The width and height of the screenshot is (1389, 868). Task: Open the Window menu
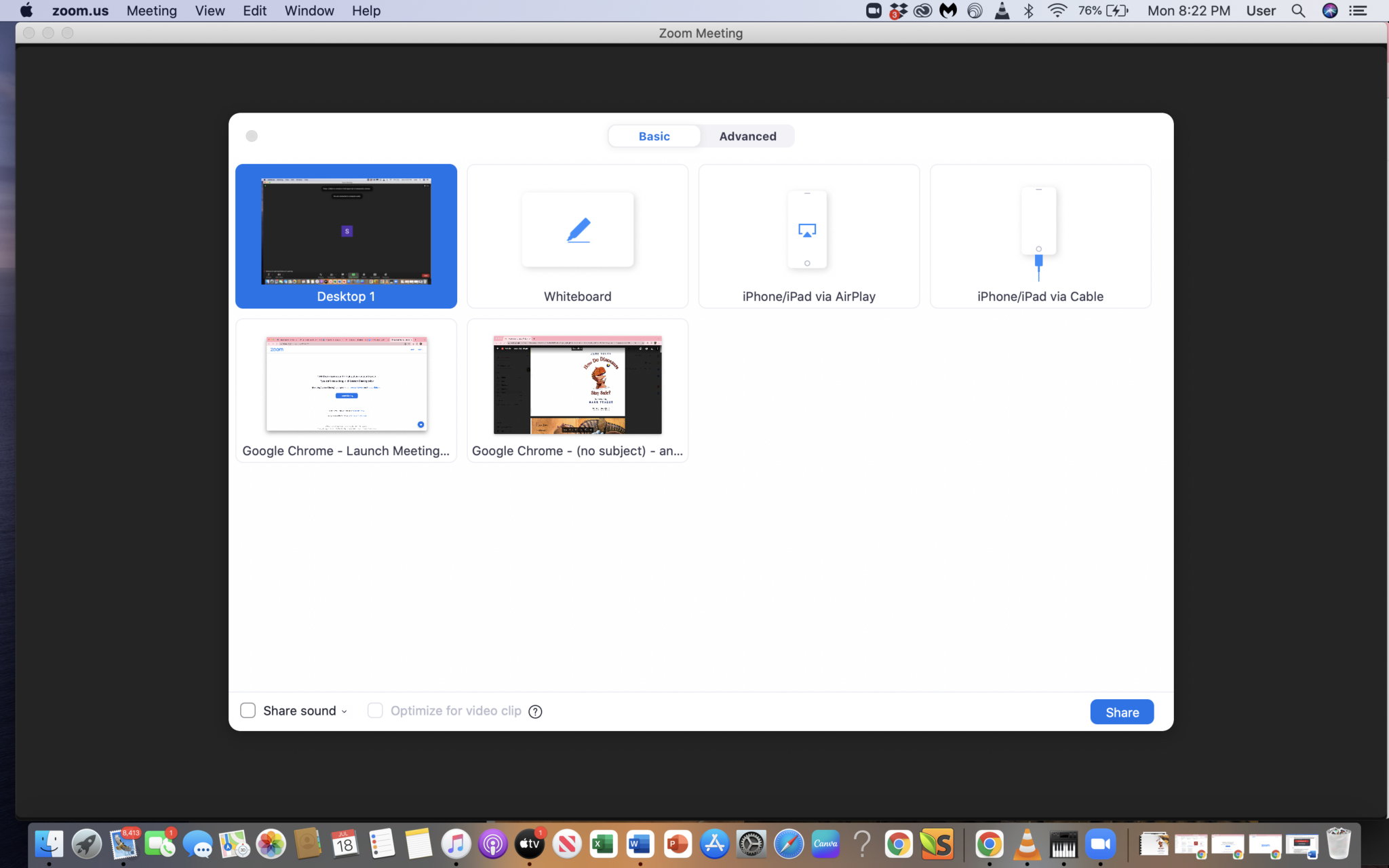(x=309, y=11)
